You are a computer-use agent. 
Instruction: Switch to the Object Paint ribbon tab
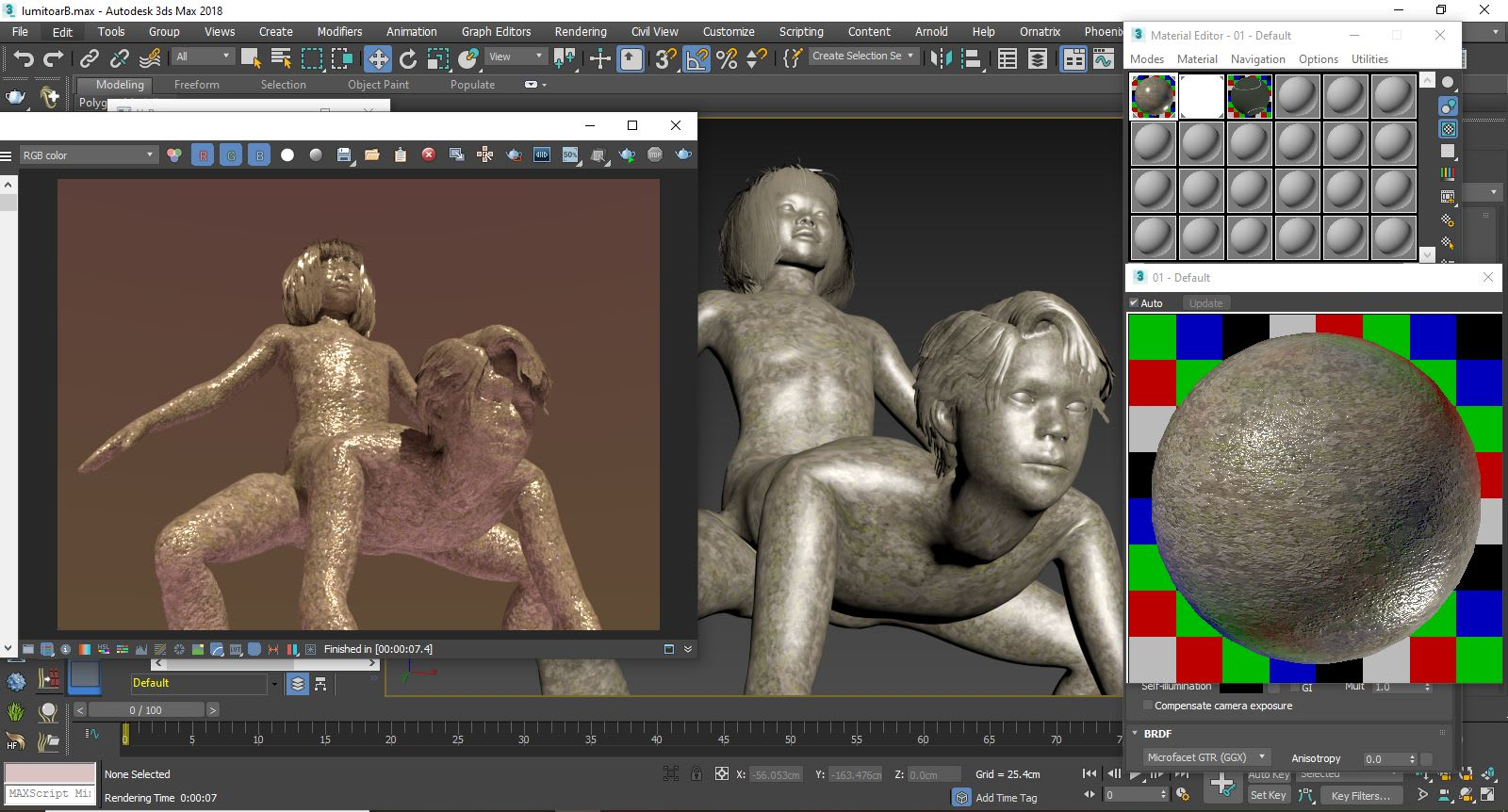(x=378, y=85)
